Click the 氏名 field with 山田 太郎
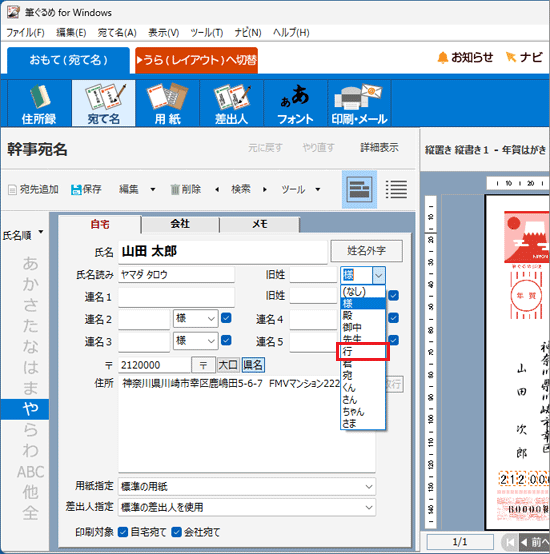Screen dimensions: 550x554 click(x=223, y=252)
